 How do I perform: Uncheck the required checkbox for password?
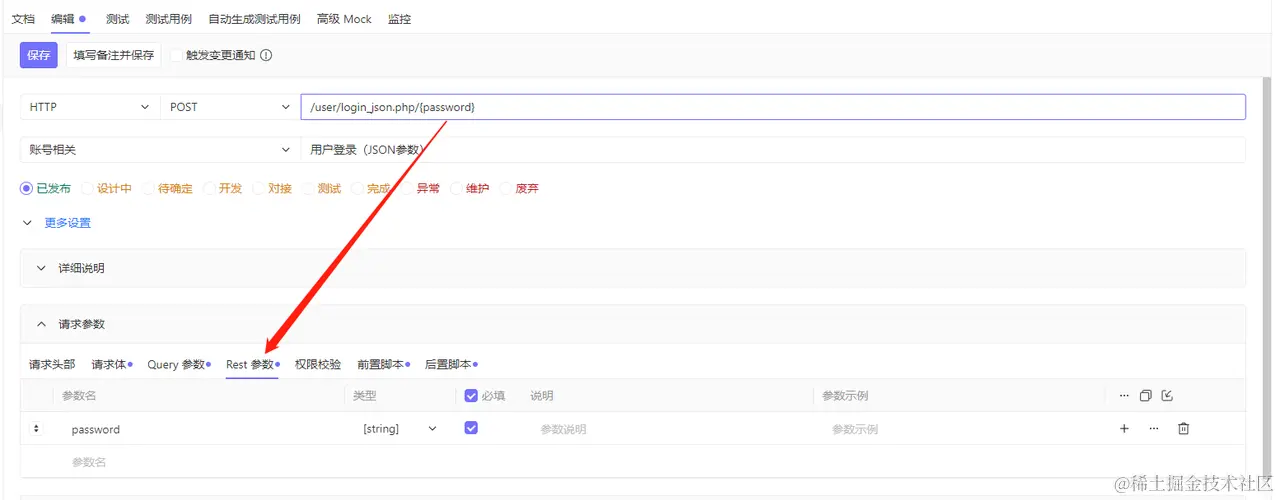(471, 428)
